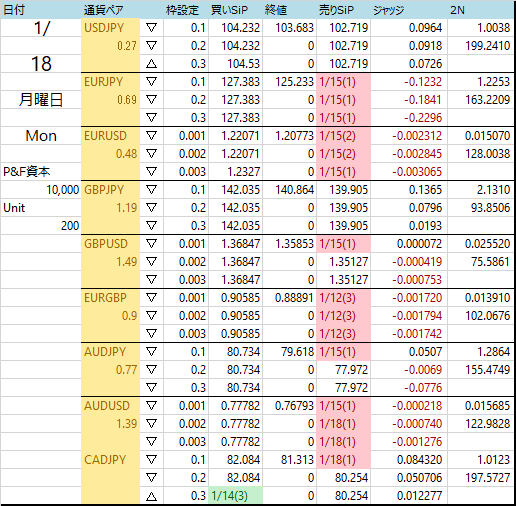The image size is (516, 506).
Task: Click the down triangle in the AUDJPY 0.1 row
Action: (x=151, y=352)
